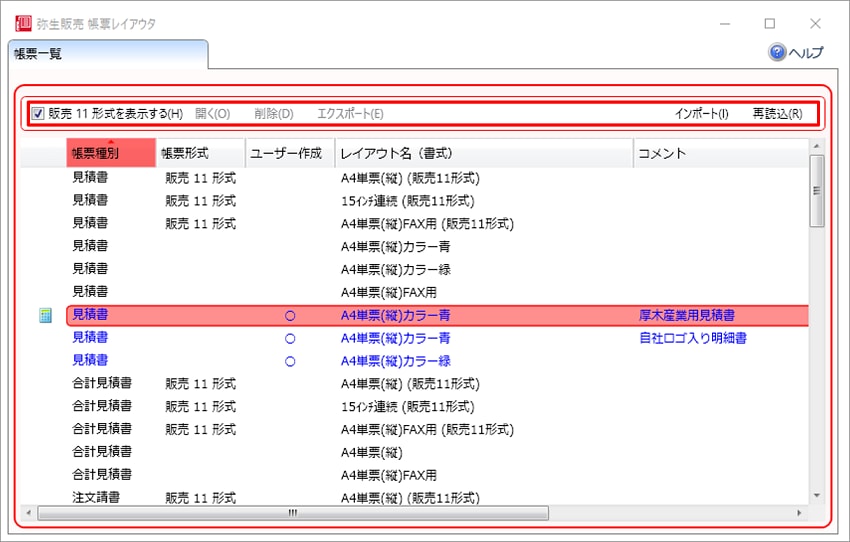Viewport: 850px width, 542px height.
Task: Select the 自社ロゴ入り明細書 layout row
Action: coord(693,338)
